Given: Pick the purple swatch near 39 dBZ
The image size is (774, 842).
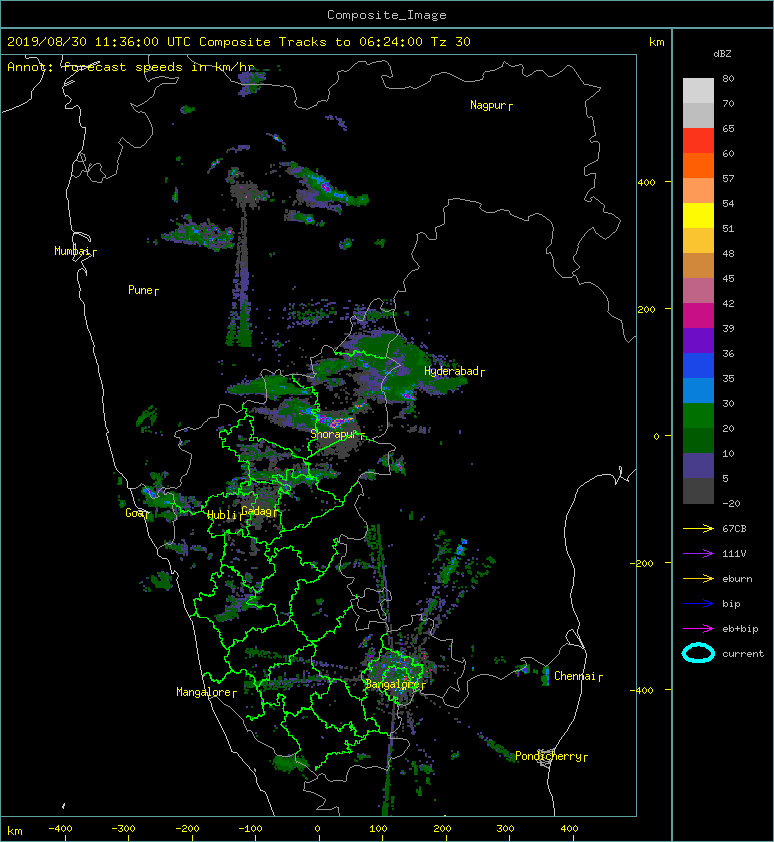Looking at the screenshot, I should coord(698,340).
